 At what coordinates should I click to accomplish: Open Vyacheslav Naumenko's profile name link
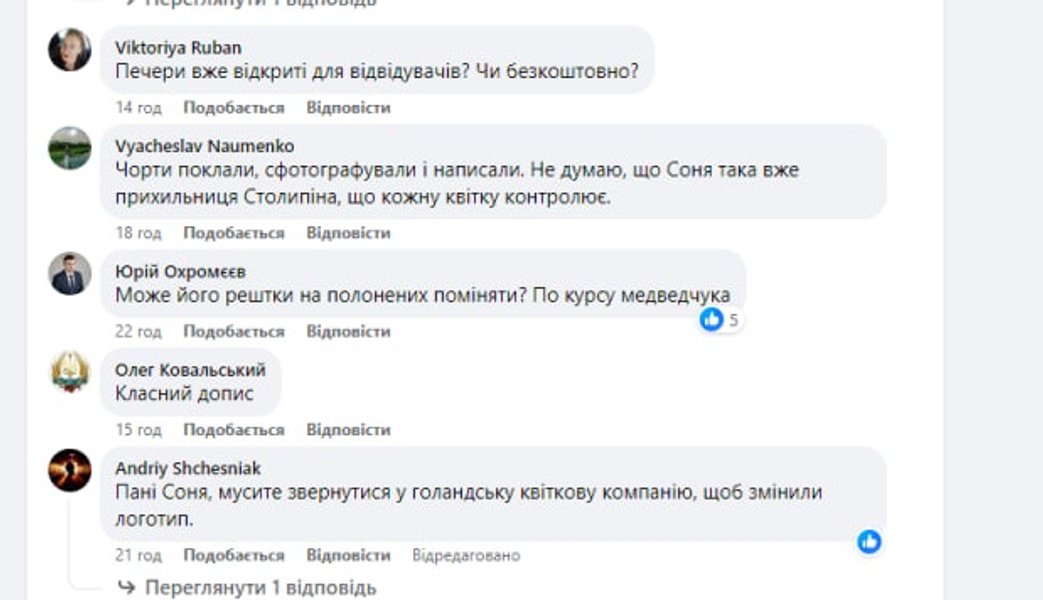(205, 146)
